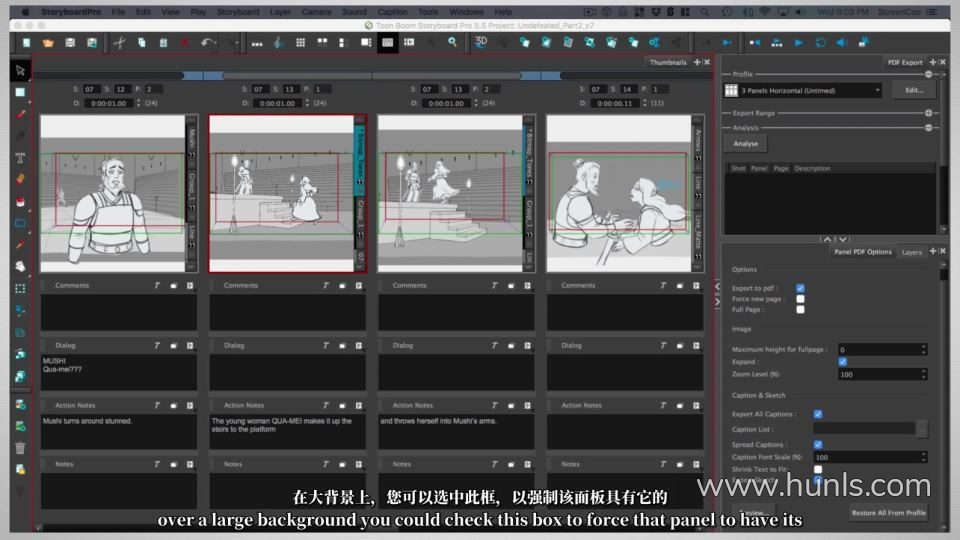Click the Thumbnails timeline overview slider bar
The width and height of the screenshot is (960, 540).
[372, 75]
